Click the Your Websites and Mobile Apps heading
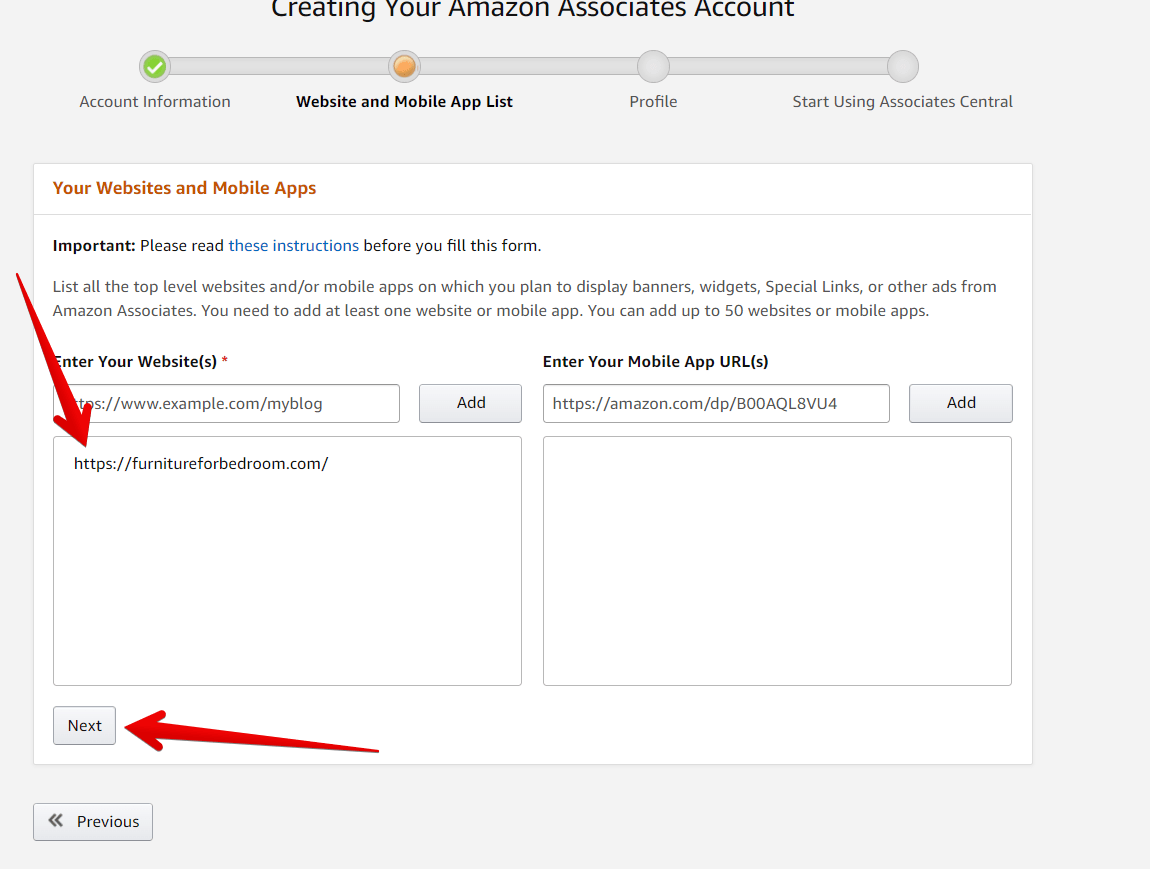The height and width of the screenshot is (869, 1150). coord(184,188)
